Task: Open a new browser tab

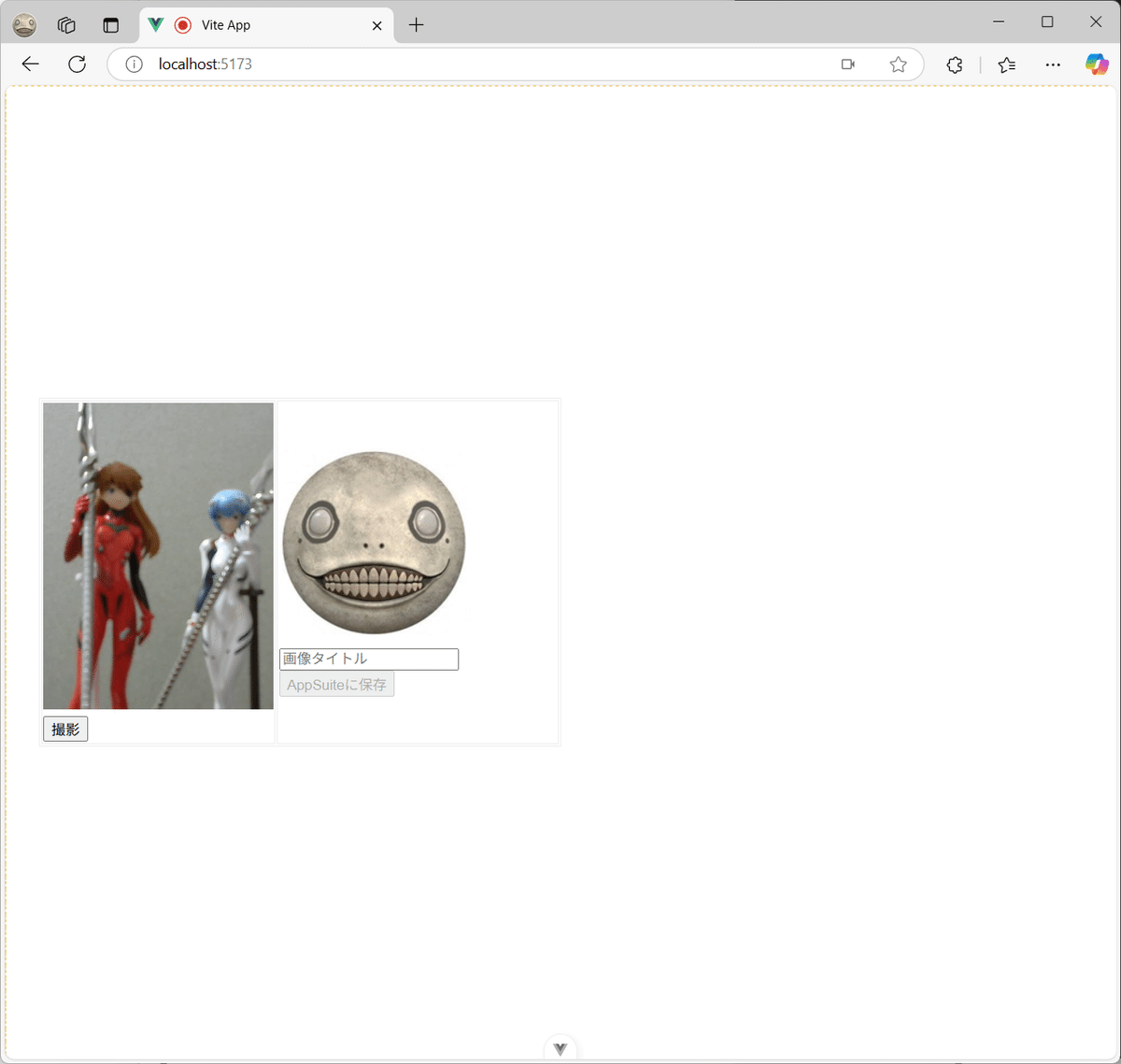Action: pyautogui.click(x=415, y=25)
